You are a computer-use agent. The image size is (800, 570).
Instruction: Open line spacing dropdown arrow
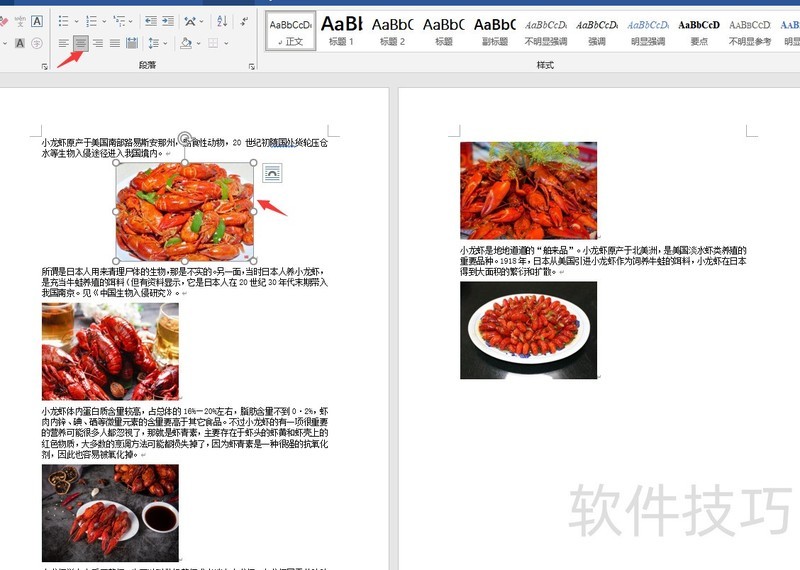click(165, 43)
